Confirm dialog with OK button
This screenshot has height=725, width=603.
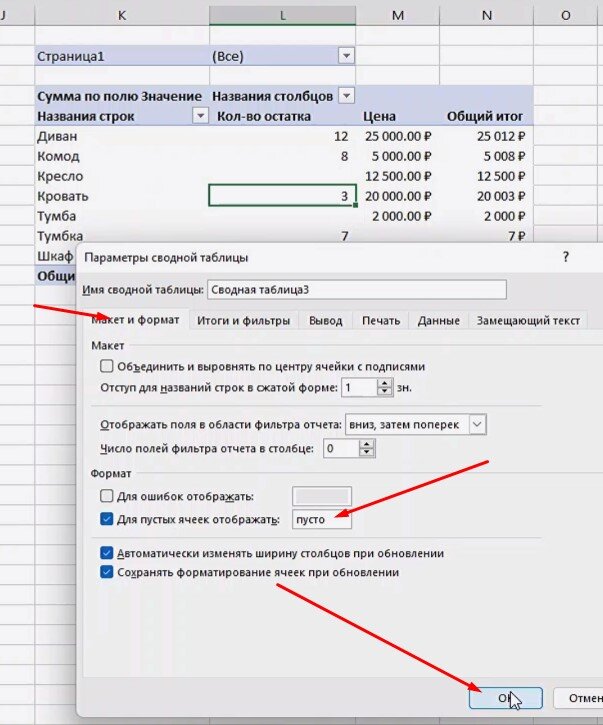(x=505, y=698)
